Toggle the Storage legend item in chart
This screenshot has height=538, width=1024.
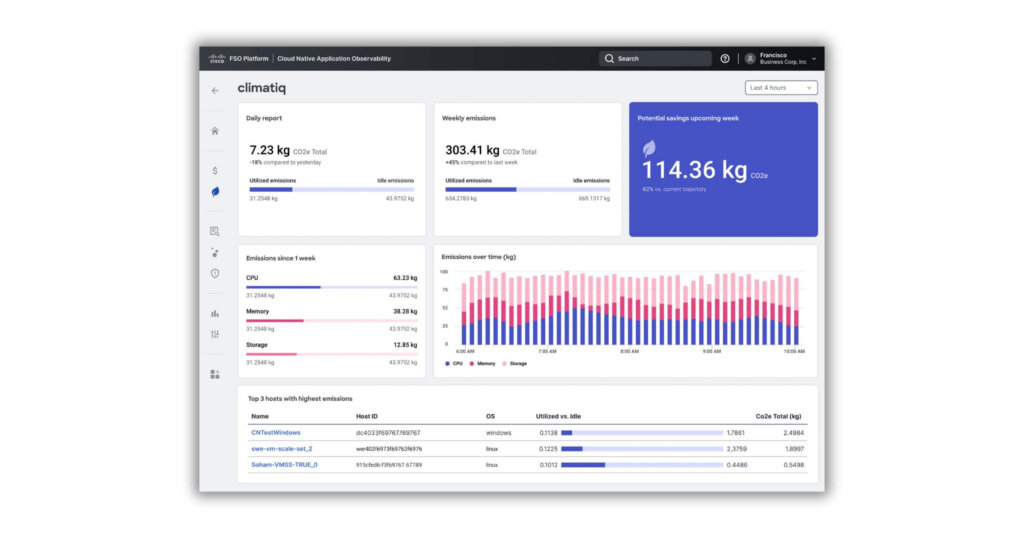coord(515,364)
